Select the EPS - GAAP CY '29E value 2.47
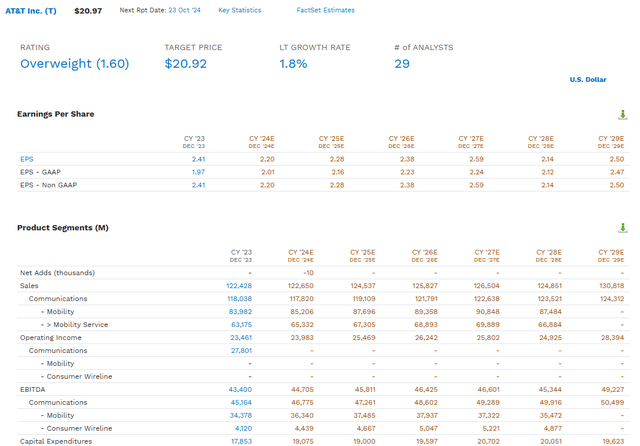The image size is (640, 446). 617,172
